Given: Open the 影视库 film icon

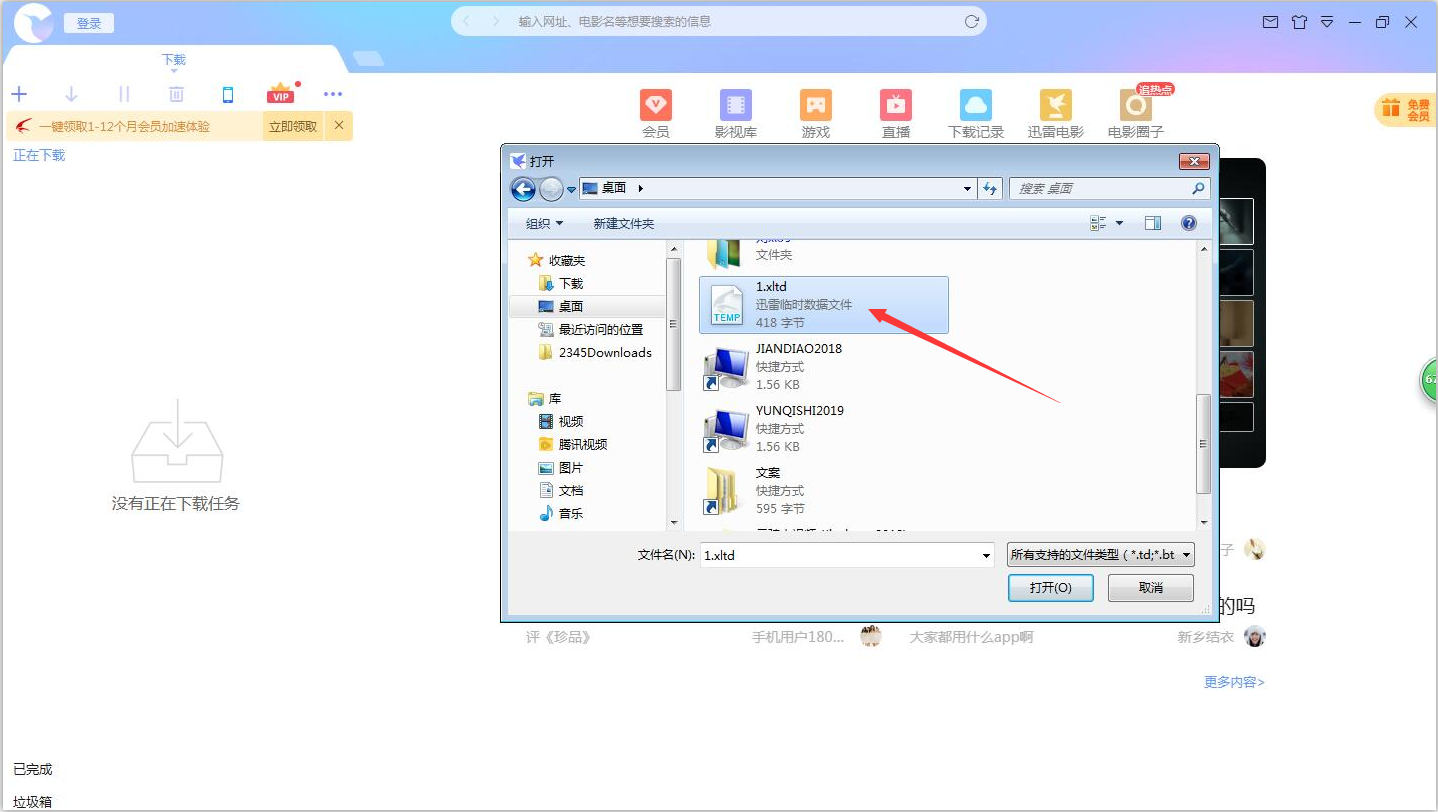Looking at the screenshot, I should coord(736,105).
